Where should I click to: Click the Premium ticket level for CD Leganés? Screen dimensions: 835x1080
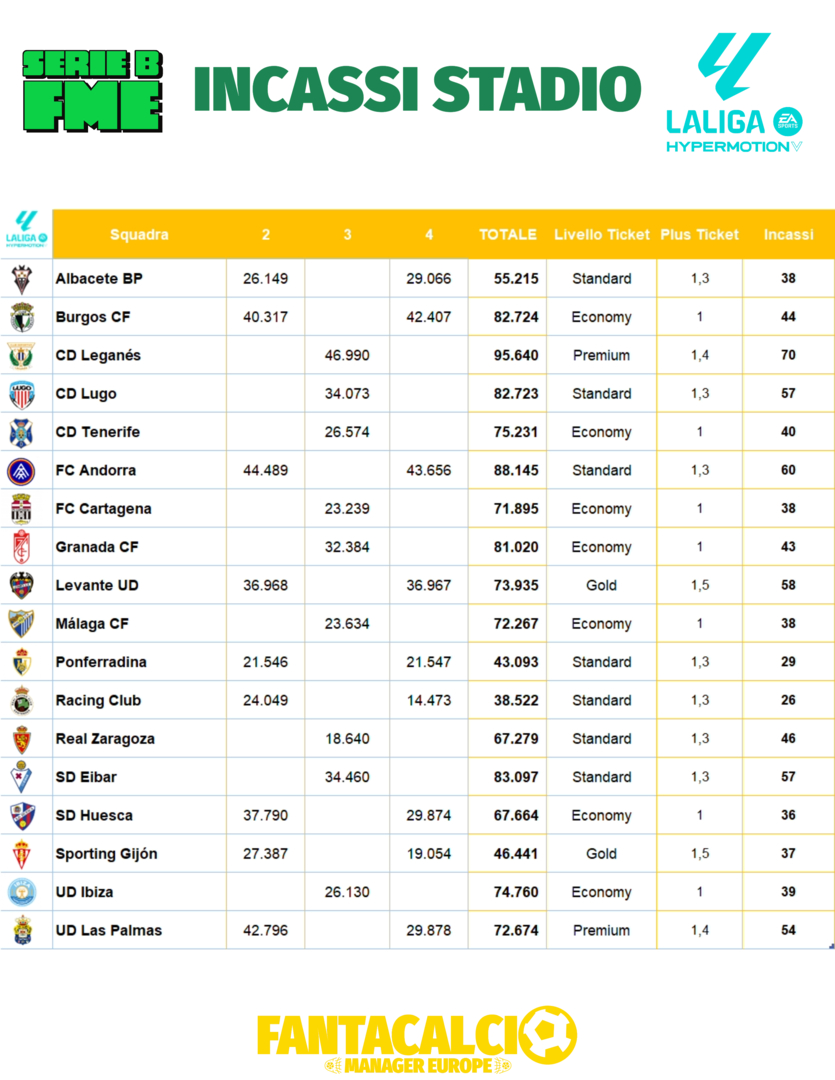pyautogui.click(x=601, y=355)
